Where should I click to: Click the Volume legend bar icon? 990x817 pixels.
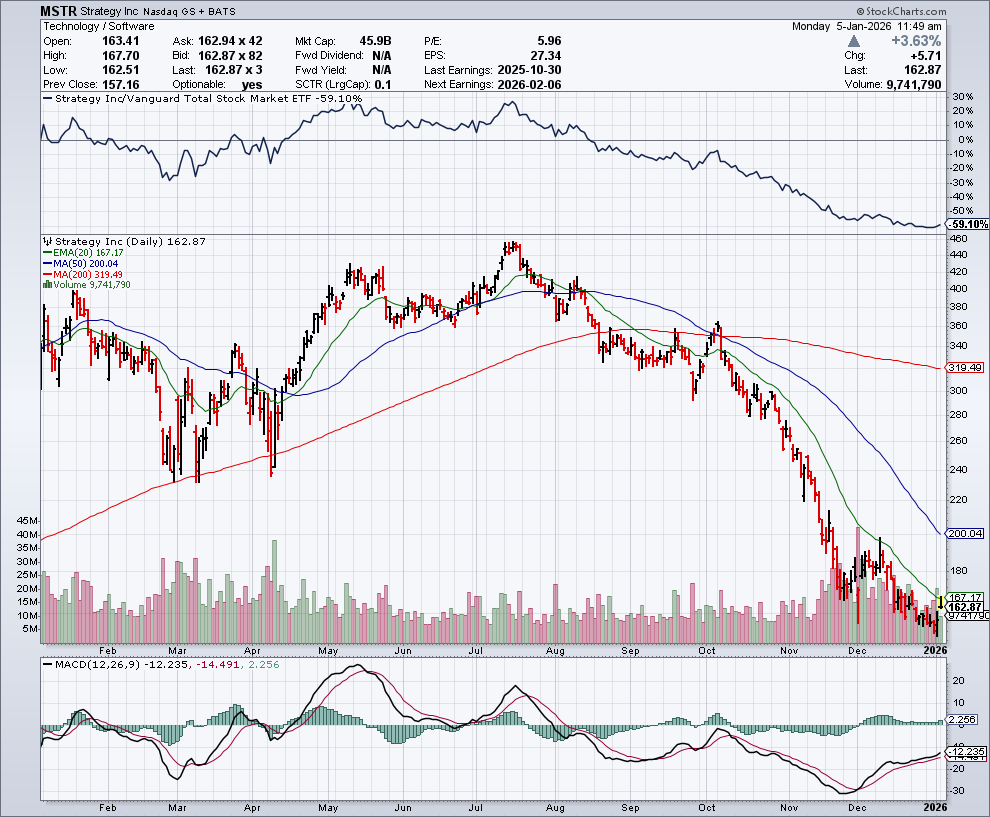(47, 285)
